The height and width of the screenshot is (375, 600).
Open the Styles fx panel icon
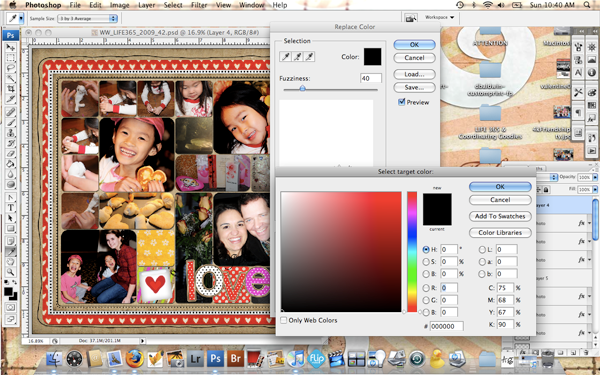[592, 119]
